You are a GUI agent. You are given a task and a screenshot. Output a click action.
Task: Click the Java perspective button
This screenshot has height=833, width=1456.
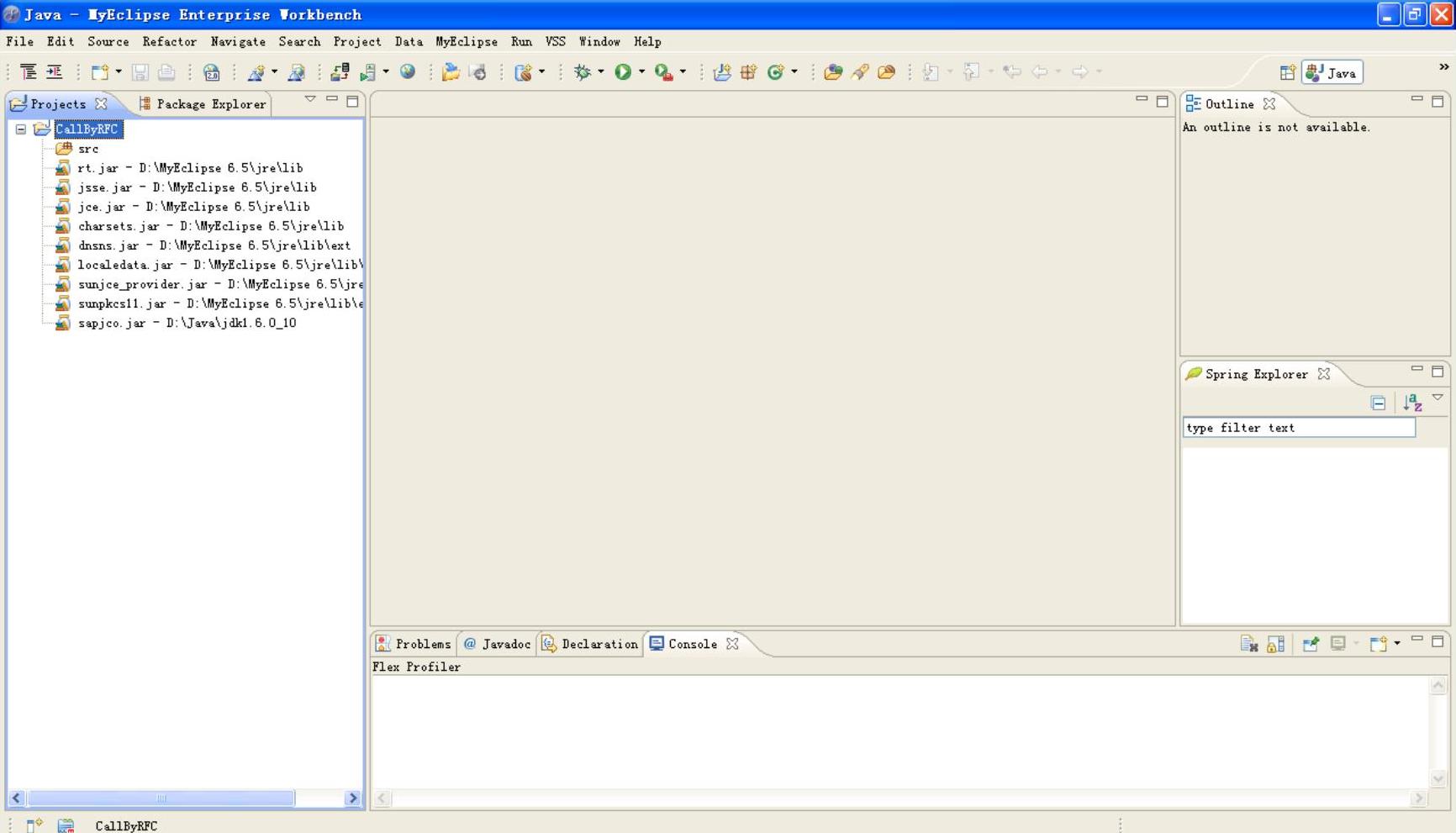(1332, 73)
